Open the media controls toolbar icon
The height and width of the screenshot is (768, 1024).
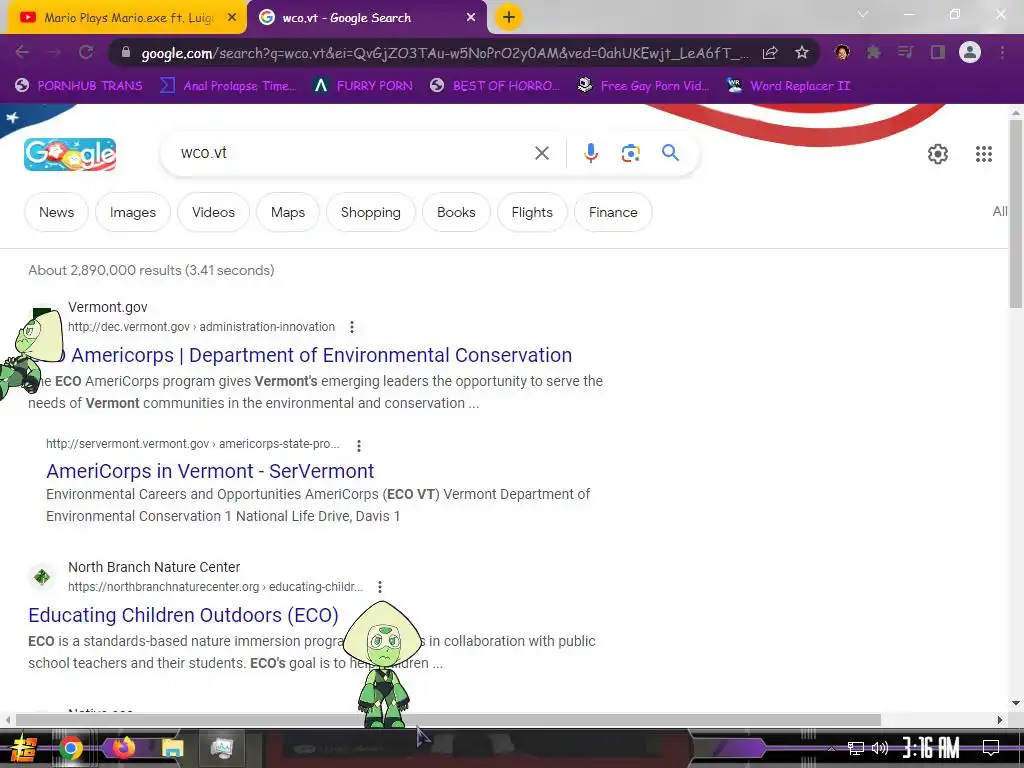point(905,52)
